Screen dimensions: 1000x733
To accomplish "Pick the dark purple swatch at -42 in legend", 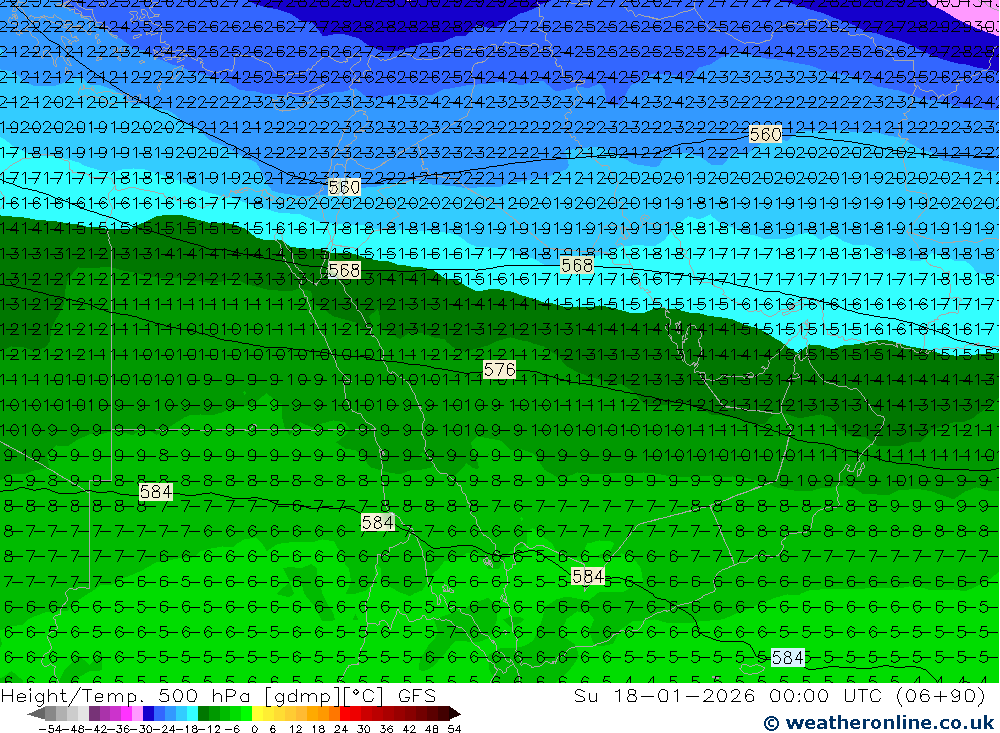I will click(x=94, y=713).
